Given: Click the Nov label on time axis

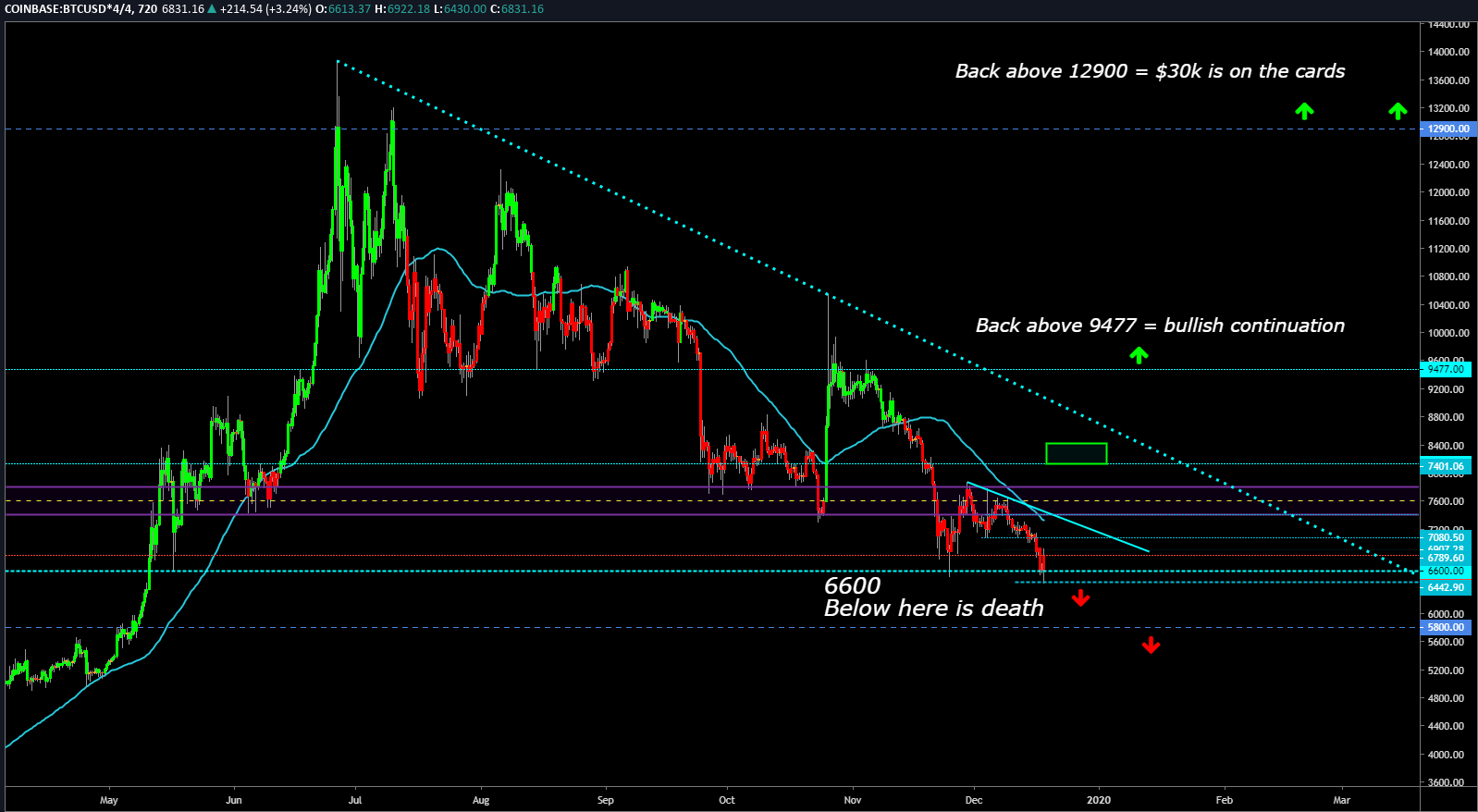Looking at the screenshot, I should coord(853,800).
